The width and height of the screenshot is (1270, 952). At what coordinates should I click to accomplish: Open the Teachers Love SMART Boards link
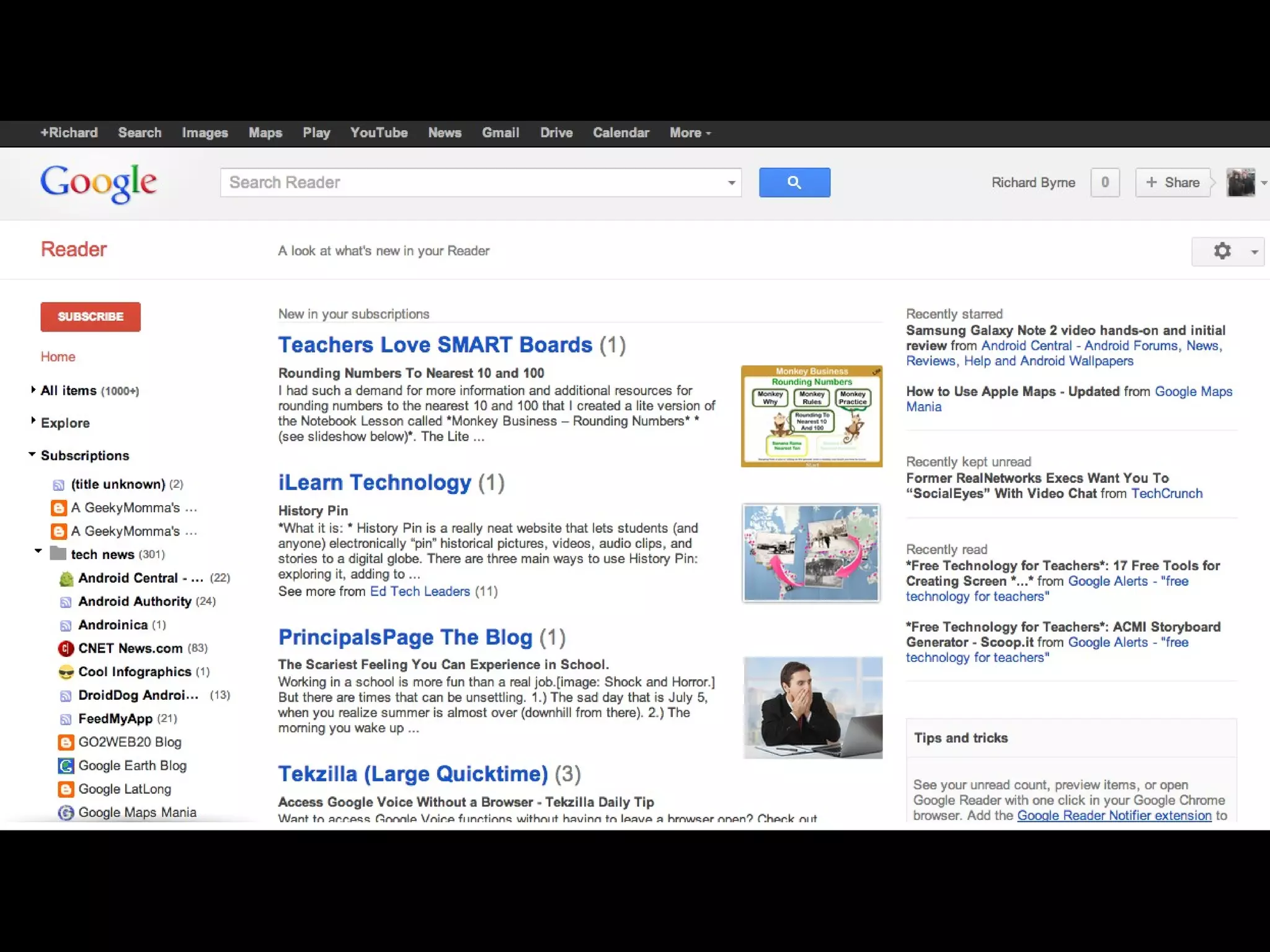tap(435, 345)
